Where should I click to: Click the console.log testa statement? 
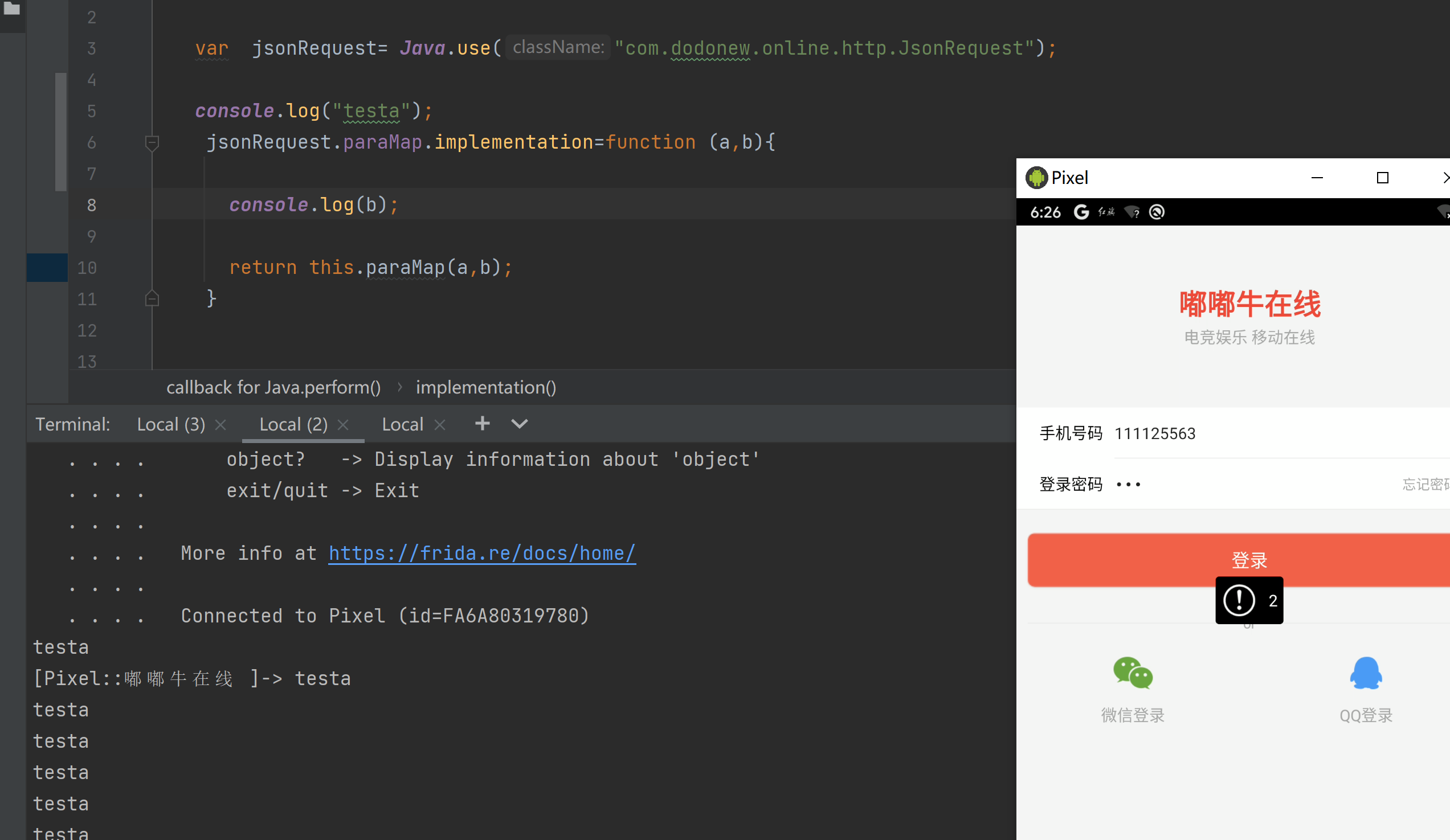point(313,111)
